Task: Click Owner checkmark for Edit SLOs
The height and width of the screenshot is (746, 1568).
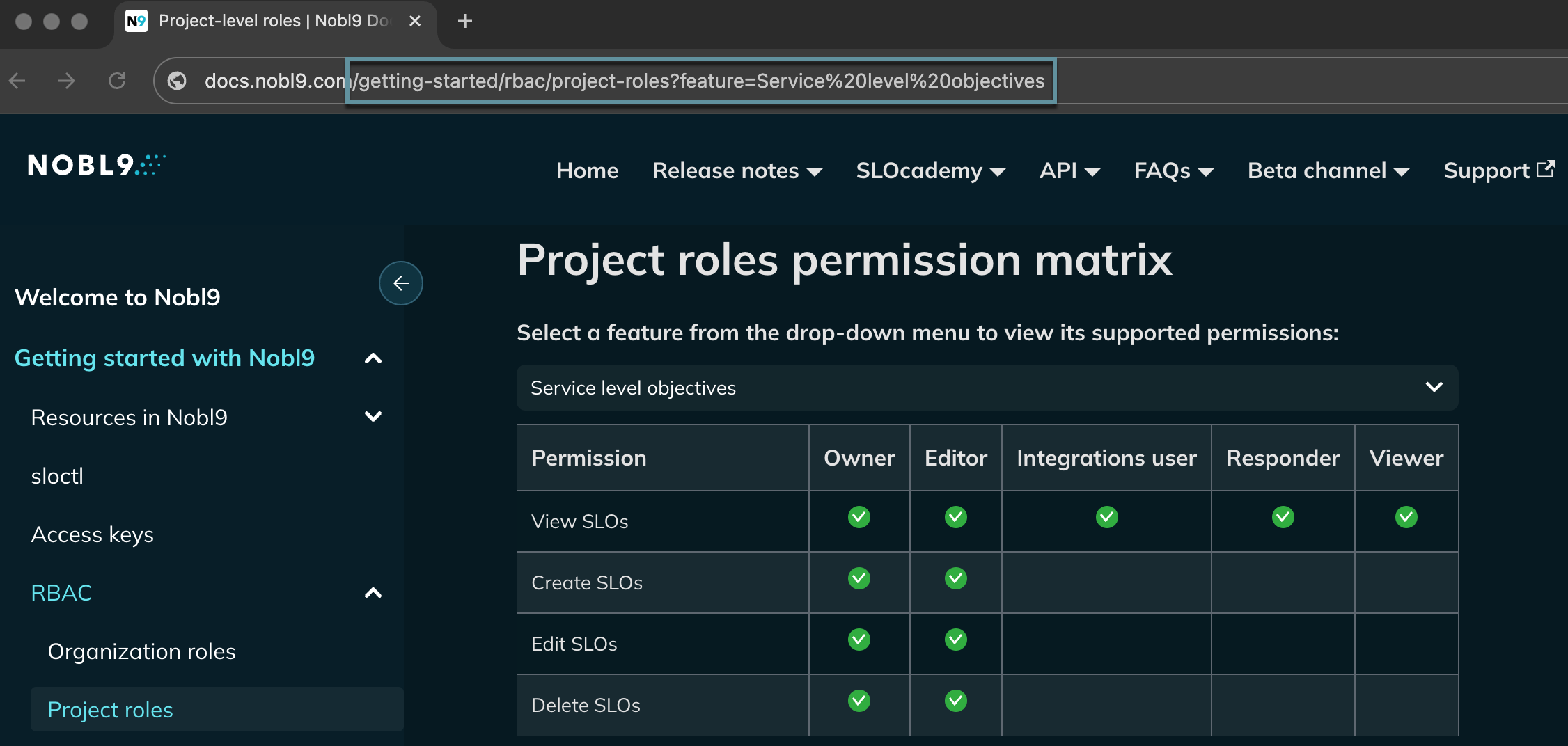Action: [x=859, y=640]
